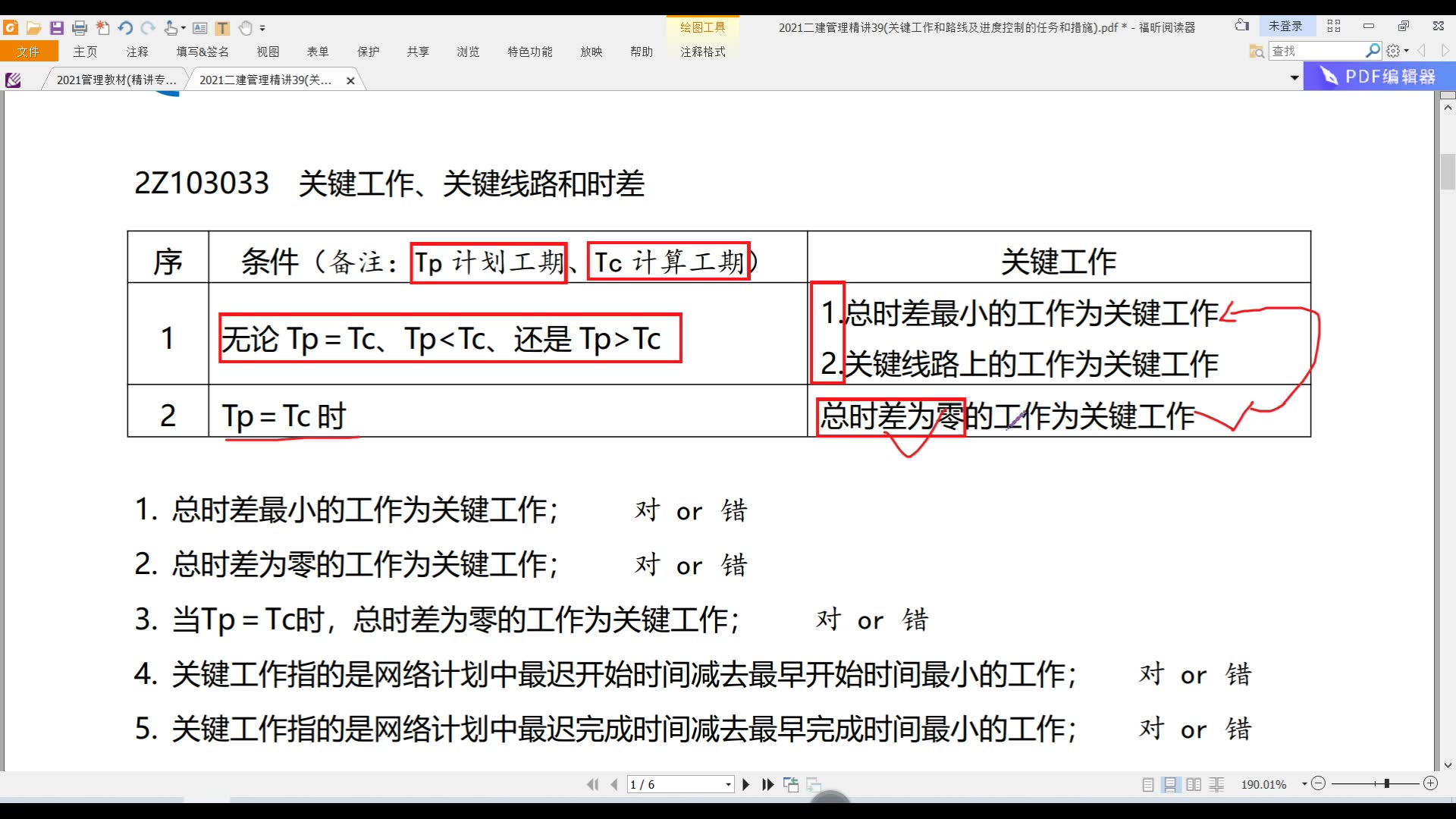Open a file with the folder icon
This screenshot has width=1456, height=819.
tap(33, 28)
